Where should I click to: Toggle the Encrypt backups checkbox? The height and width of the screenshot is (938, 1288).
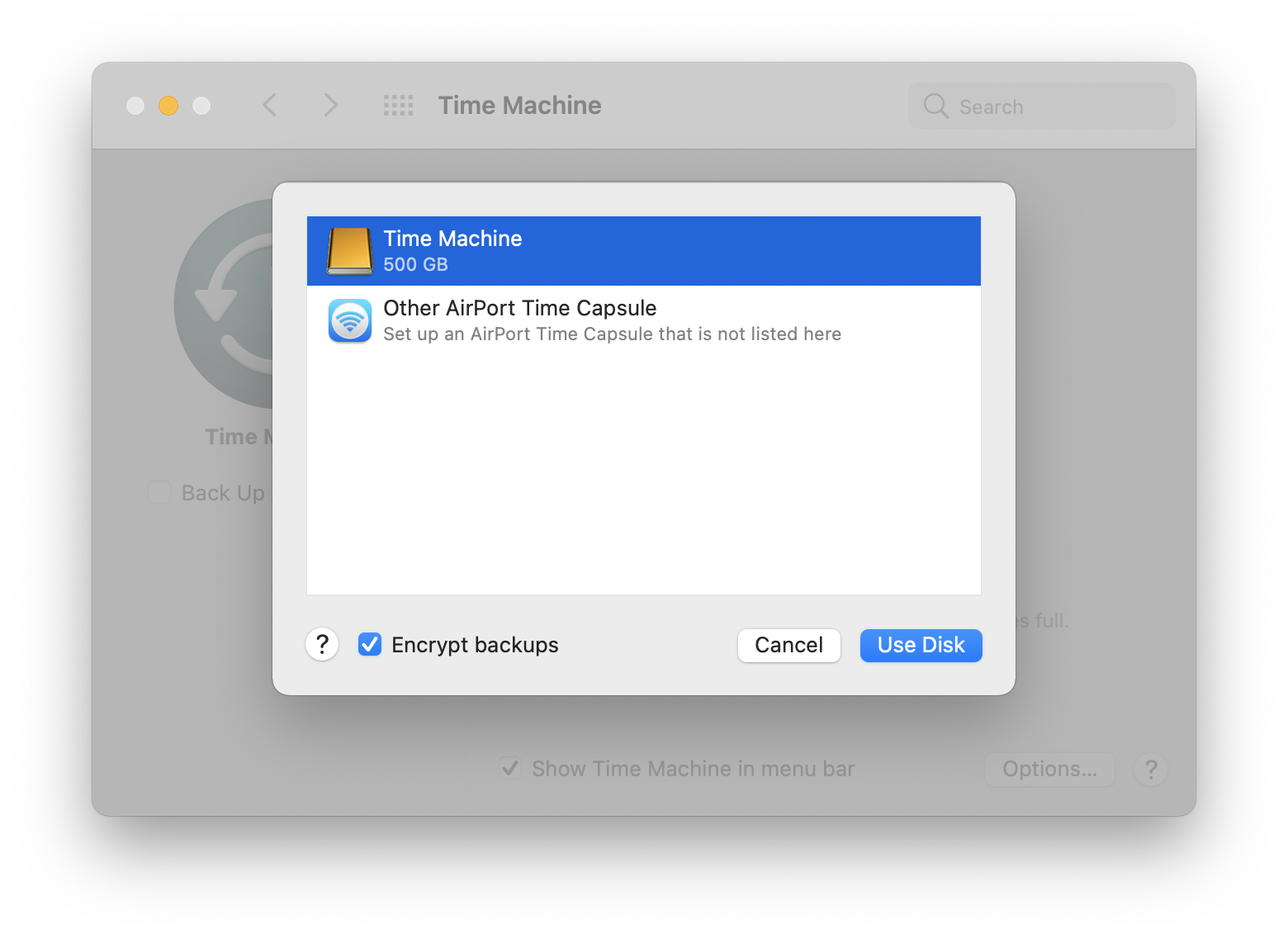370,644
